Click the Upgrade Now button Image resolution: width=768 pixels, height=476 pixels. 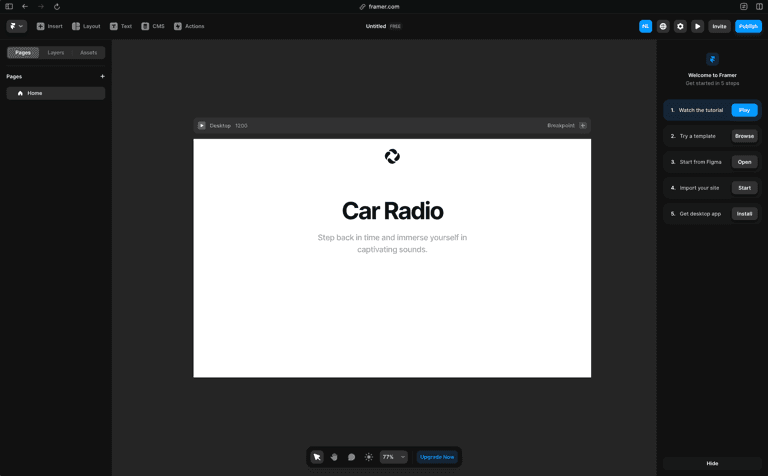tap(437, 457)
